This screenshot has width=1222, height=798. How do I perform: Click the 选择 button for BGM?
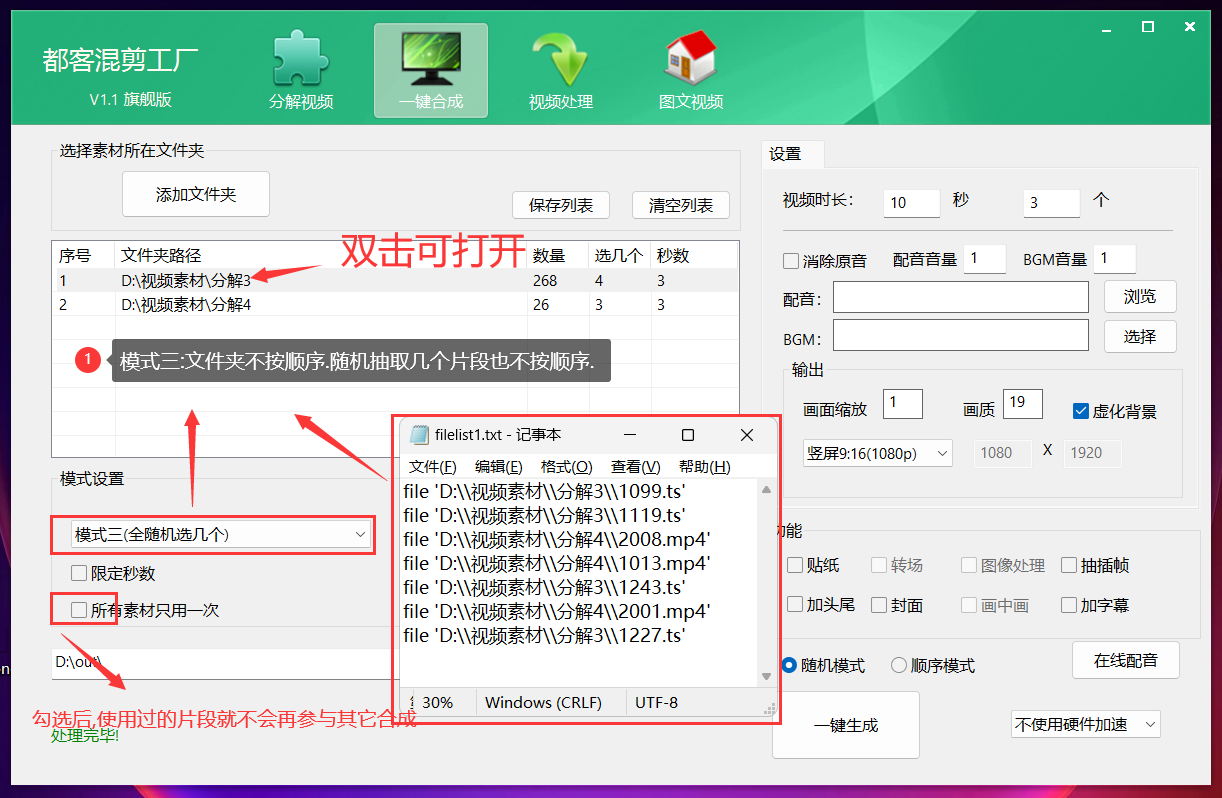(x=1140, y=336)
